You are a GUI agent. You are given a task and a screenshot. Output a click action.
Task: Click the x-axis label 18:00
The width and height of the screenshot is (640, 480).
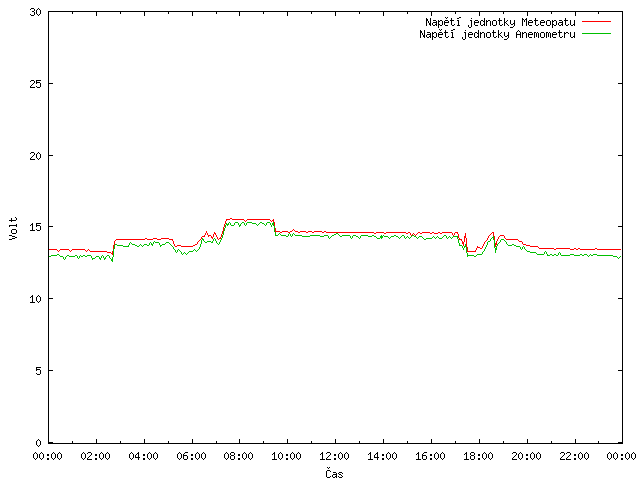click(478, 456)
